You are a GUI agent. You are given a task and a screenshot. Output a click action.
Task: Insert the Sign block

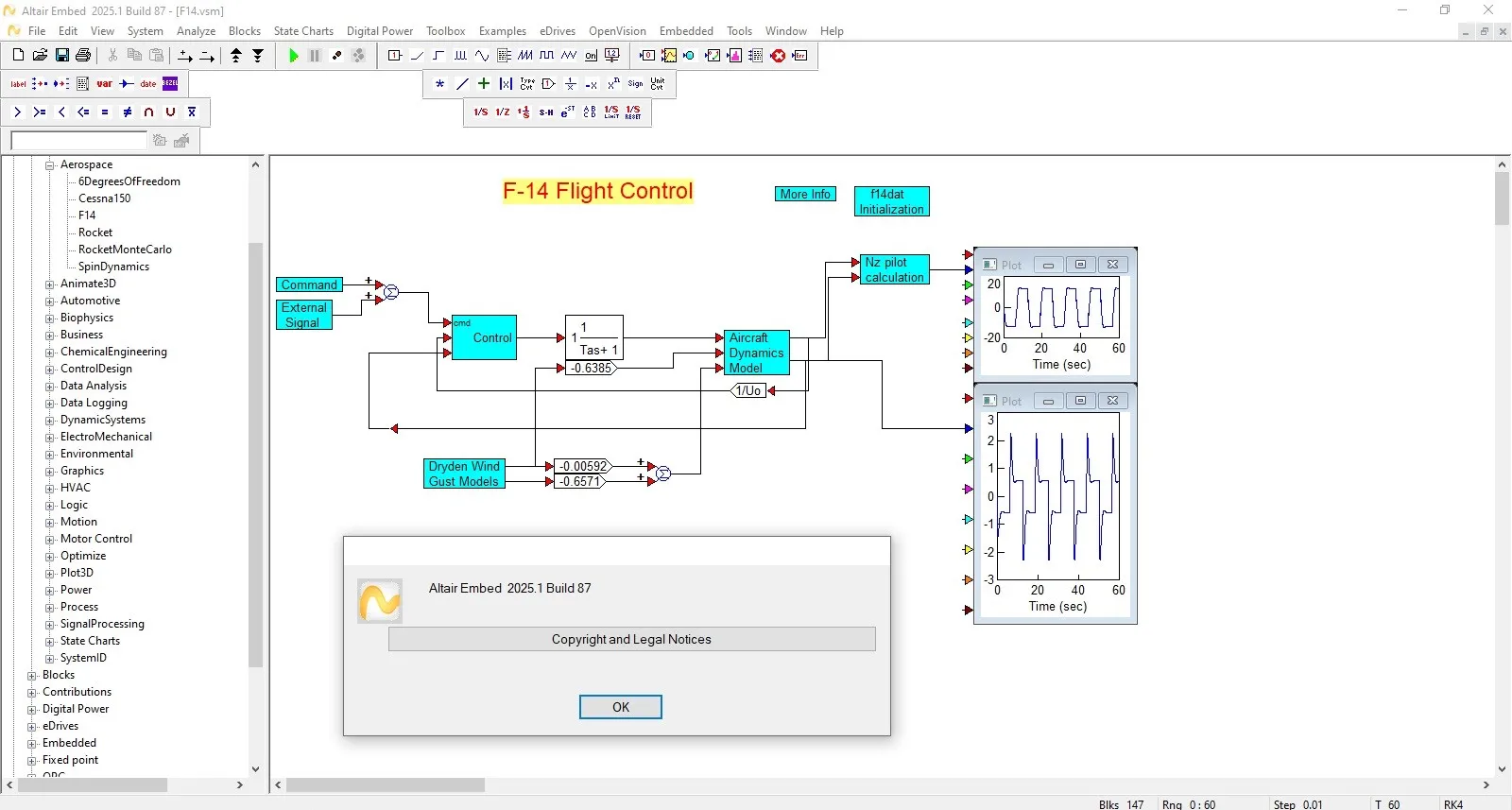tap(636, 84)
